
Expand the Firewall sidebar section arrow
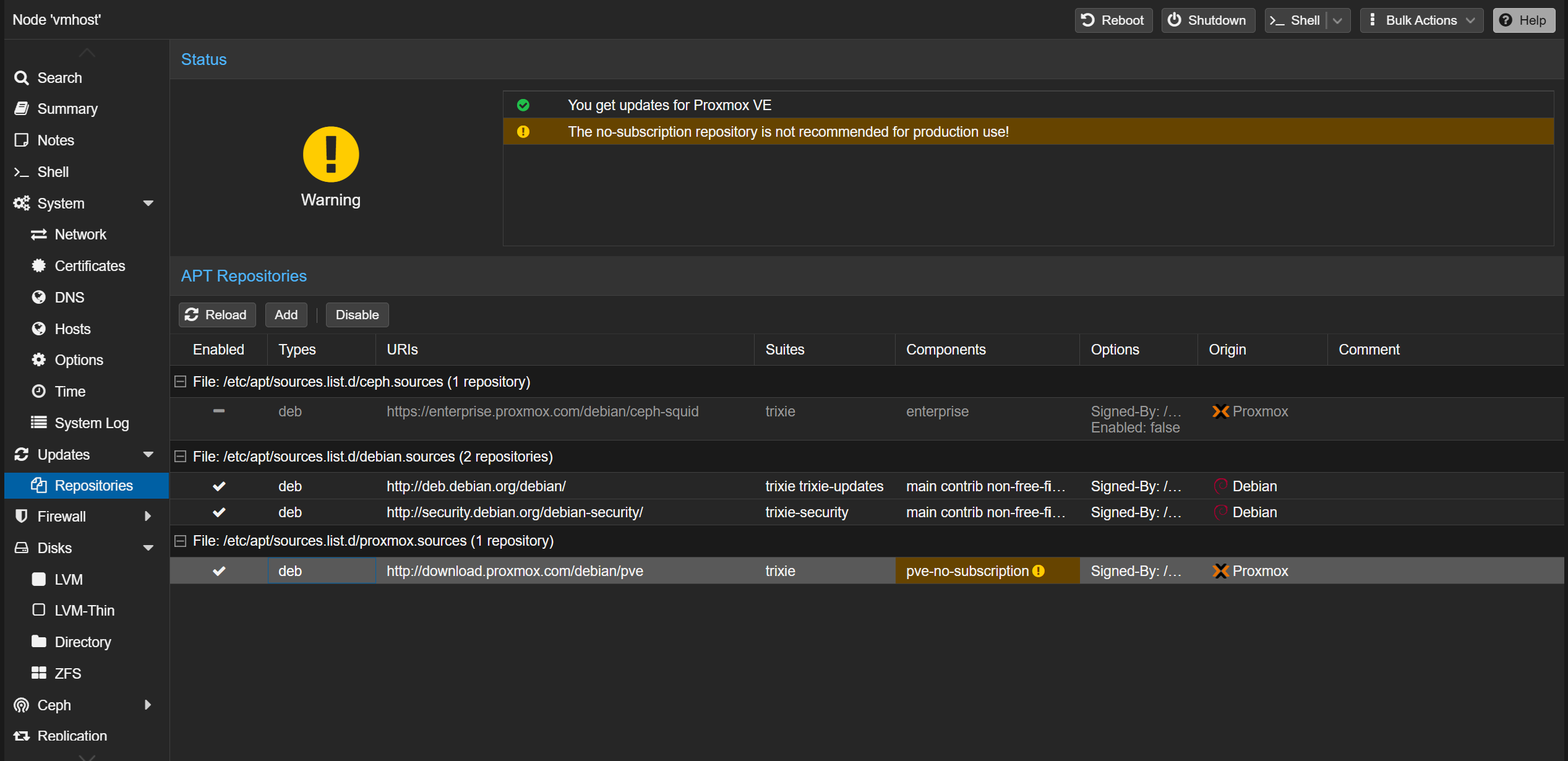click(x=148, y=516)
